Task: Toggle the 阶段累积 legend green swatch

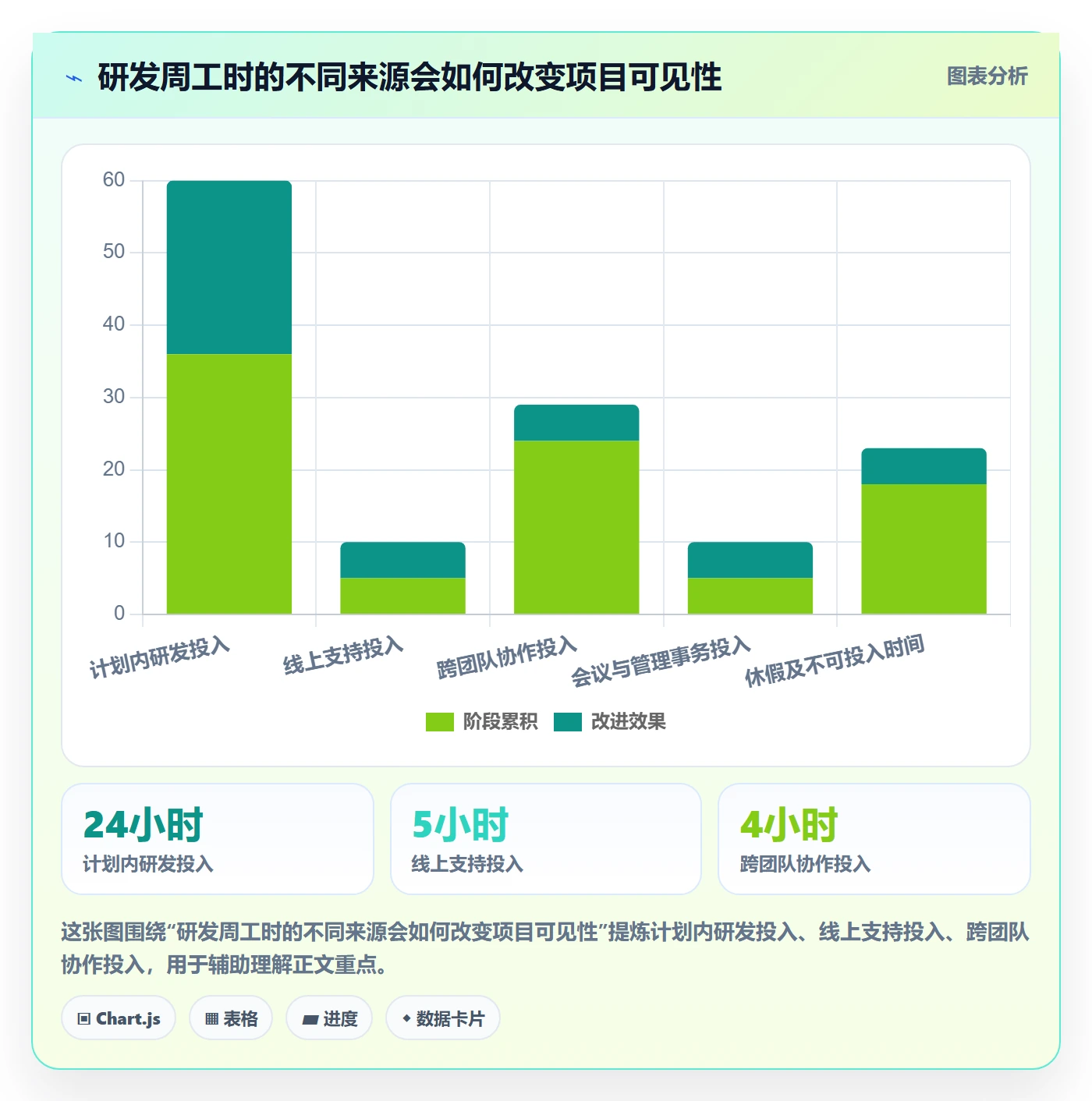Action: pyautogui.click(x=439, y=722)
